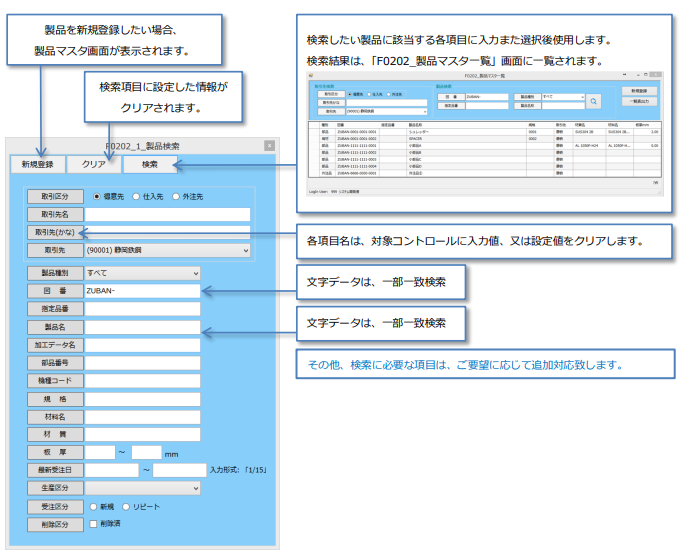Click the 取引区分 label button
This screenshot has width=687, height=551.
pos(55,197)
